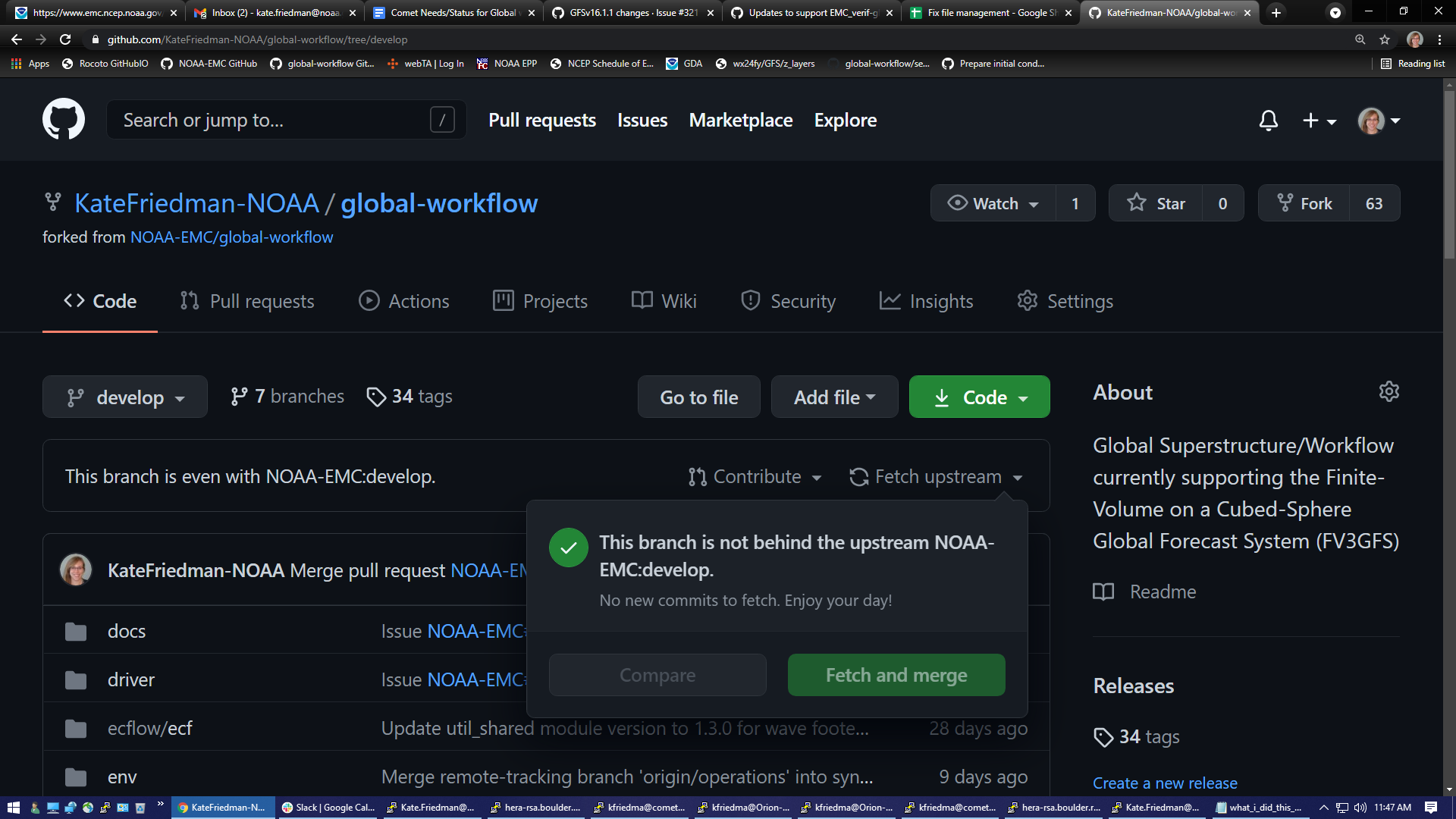Open a new browser tab
This screenshot has width=1456, height=819.
pos(1276,13)
